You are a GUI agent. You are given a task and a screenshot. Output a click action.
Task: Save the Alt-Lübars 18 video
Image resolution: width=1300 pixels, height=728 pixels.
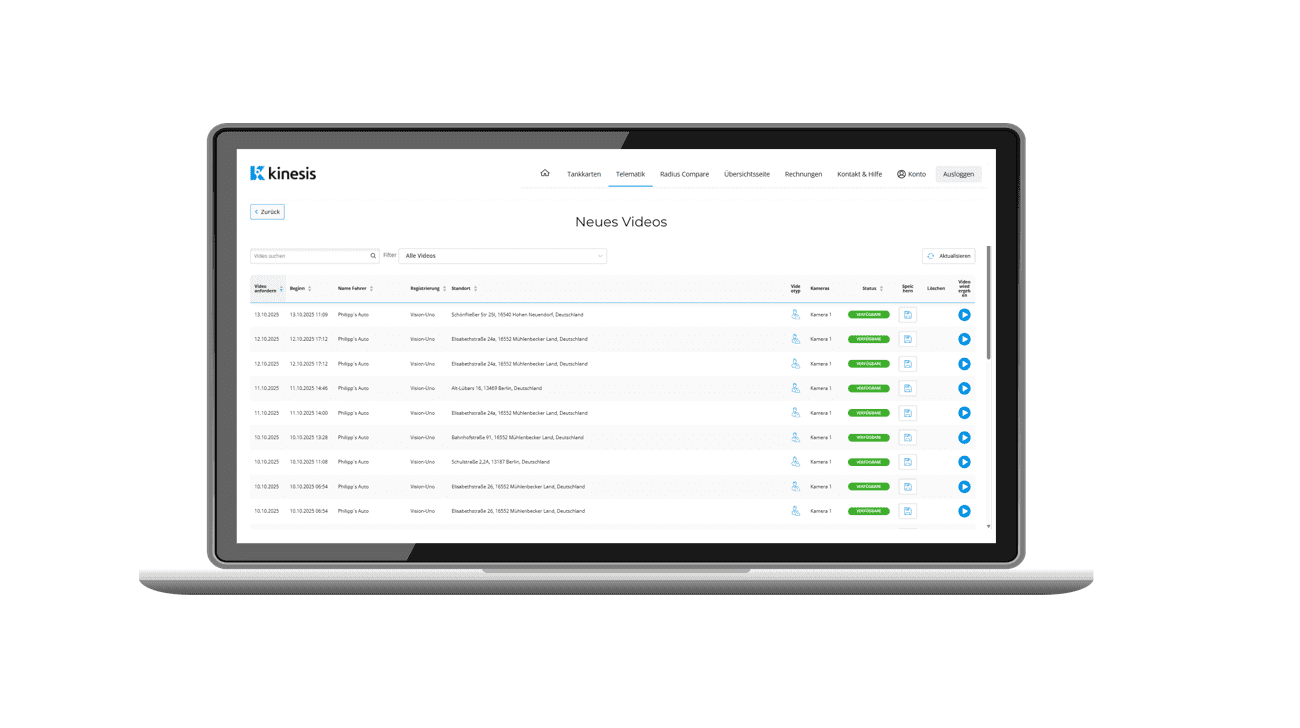[x=907, y=389]
